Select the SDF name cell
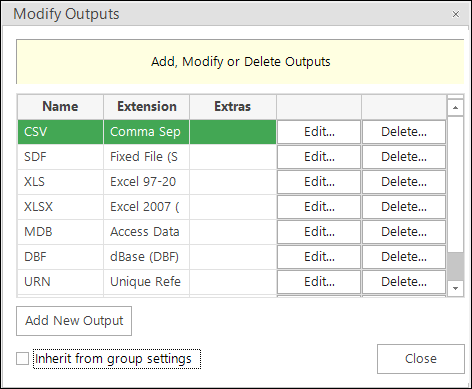Viewport: 472px width, 389px height. click(61, 157)
